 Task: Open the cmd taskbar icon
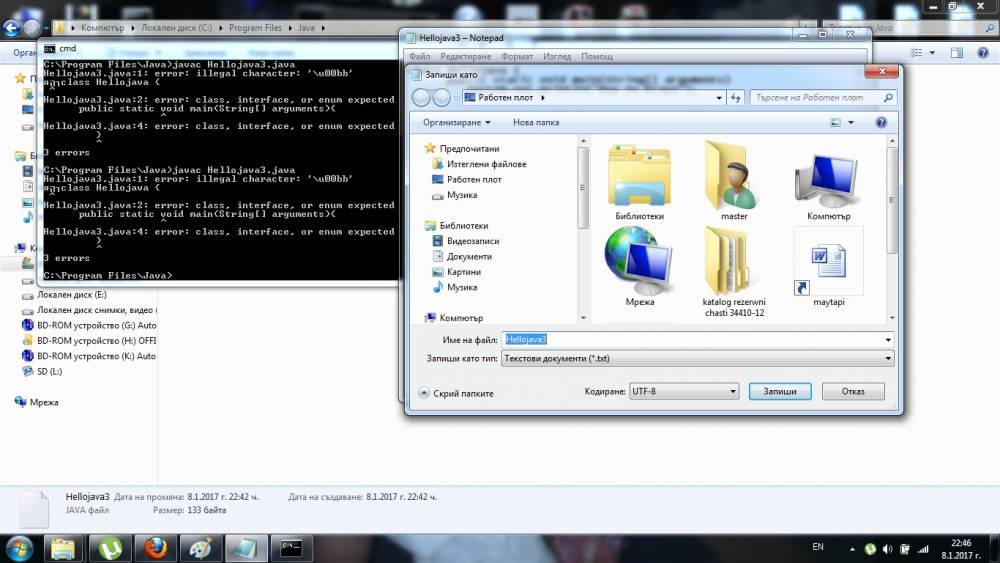pos(291,548)
